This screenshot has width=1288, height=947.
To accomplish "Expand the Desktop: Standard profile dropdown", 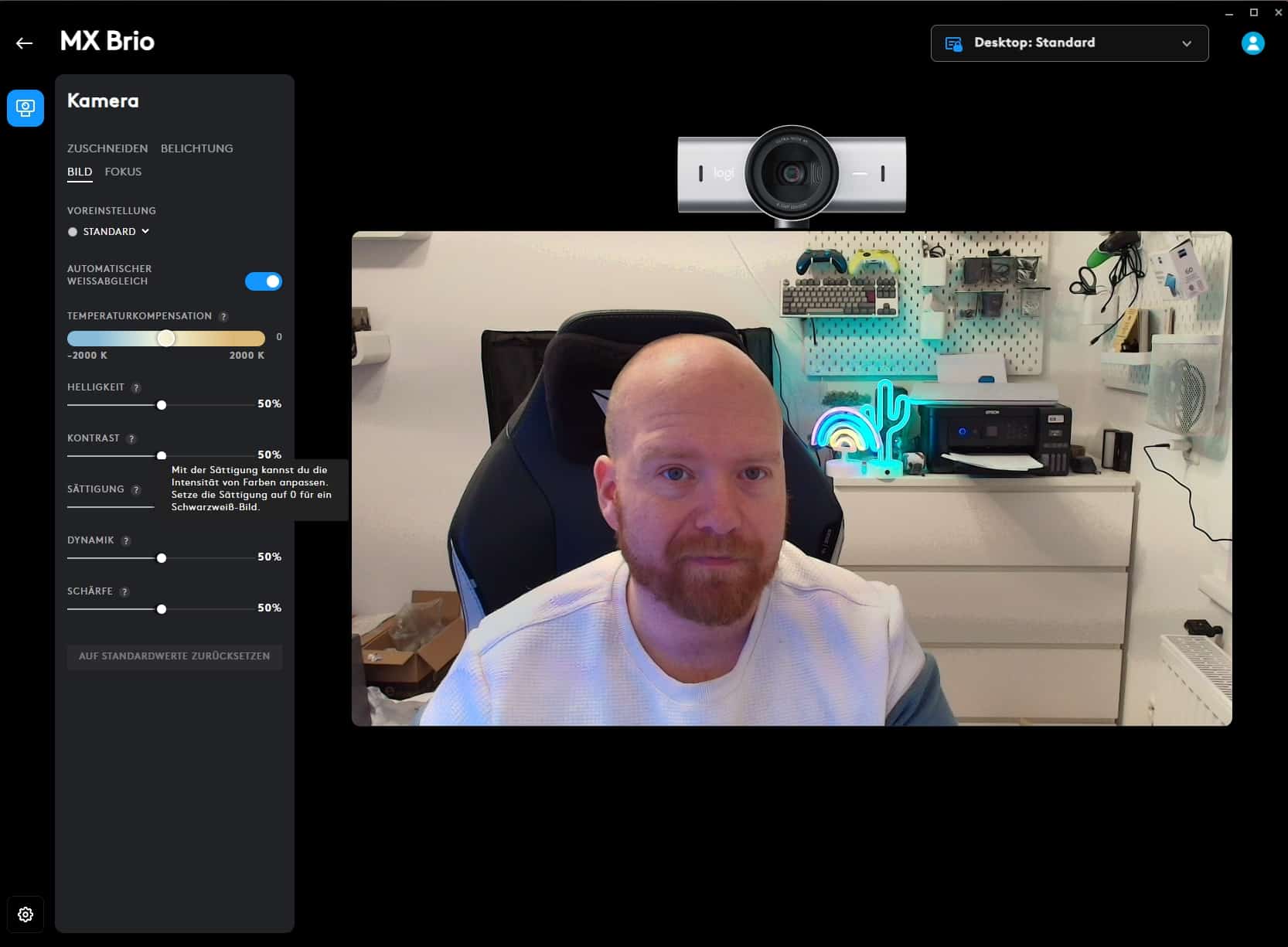I will tap(1069, 43).
